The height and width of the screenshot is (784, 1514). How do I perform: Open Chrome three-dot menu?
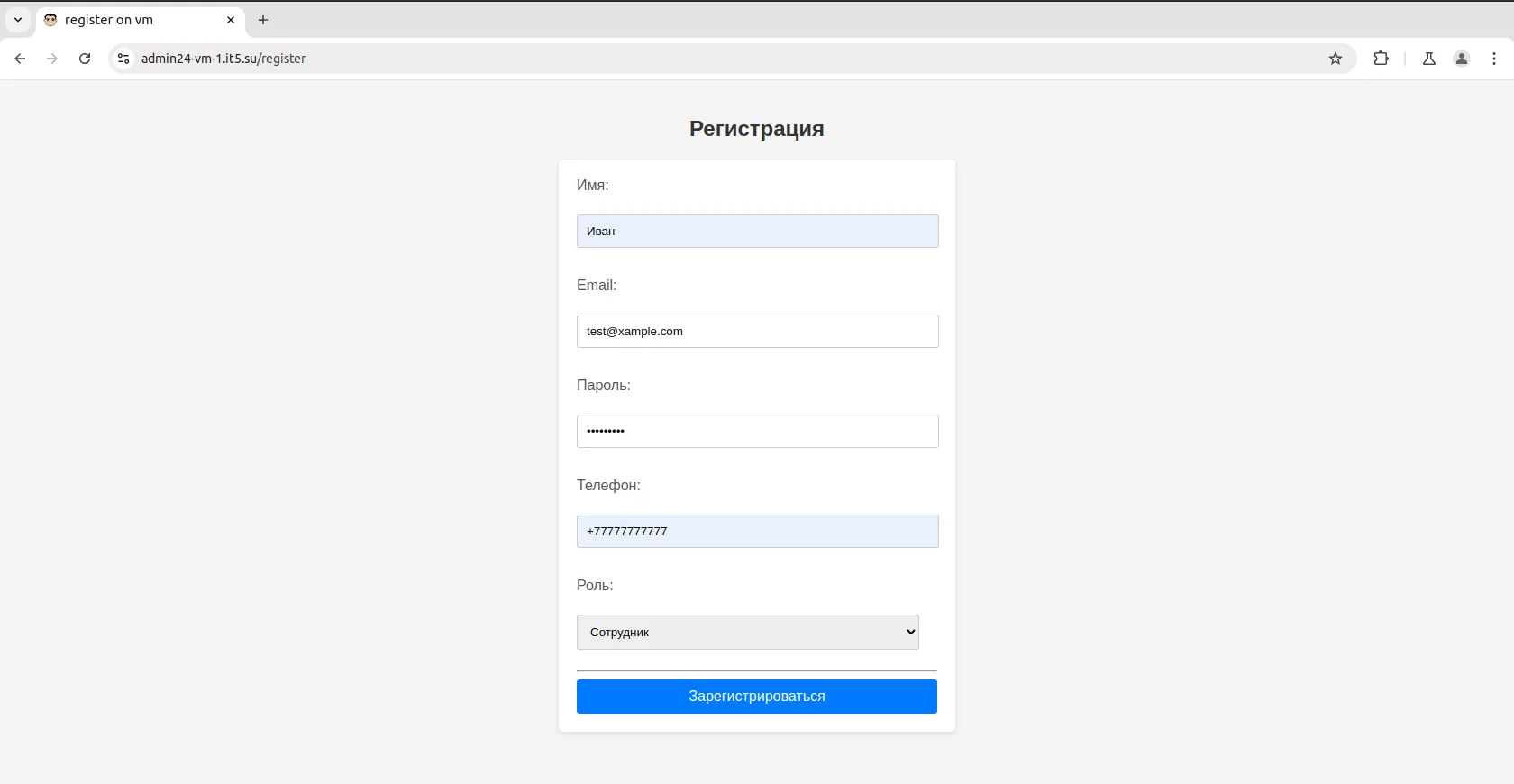pyautogui.click(x=1494, y=59)
